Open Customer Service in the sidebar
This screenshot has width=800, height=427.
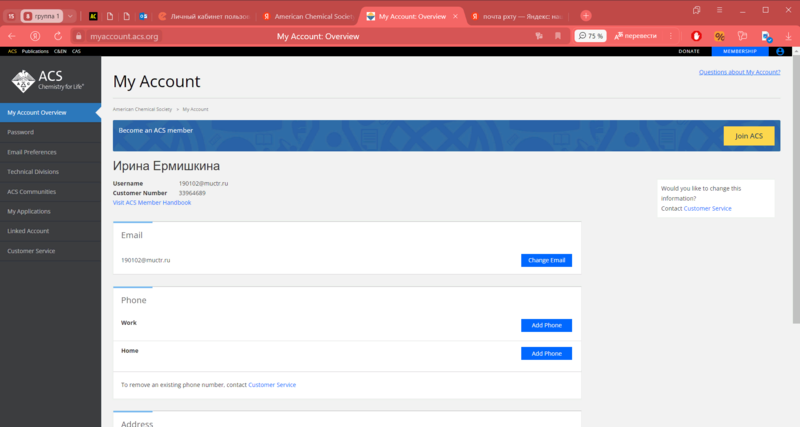[51, 251]
